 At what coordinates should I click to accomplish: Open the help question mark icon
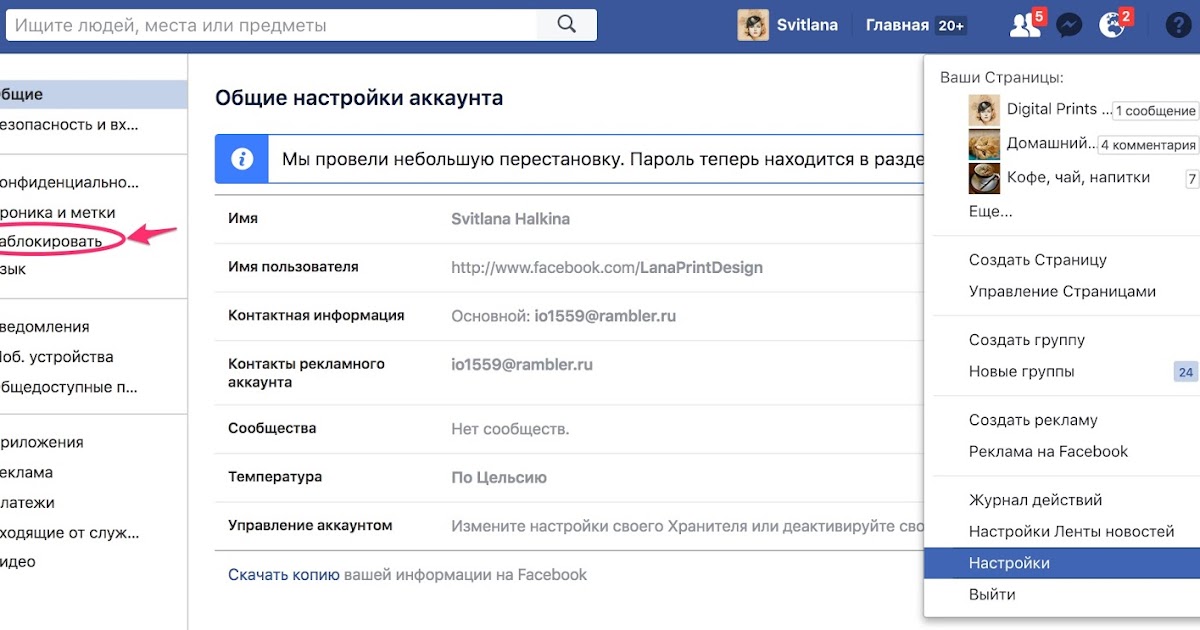(1177, 25)
